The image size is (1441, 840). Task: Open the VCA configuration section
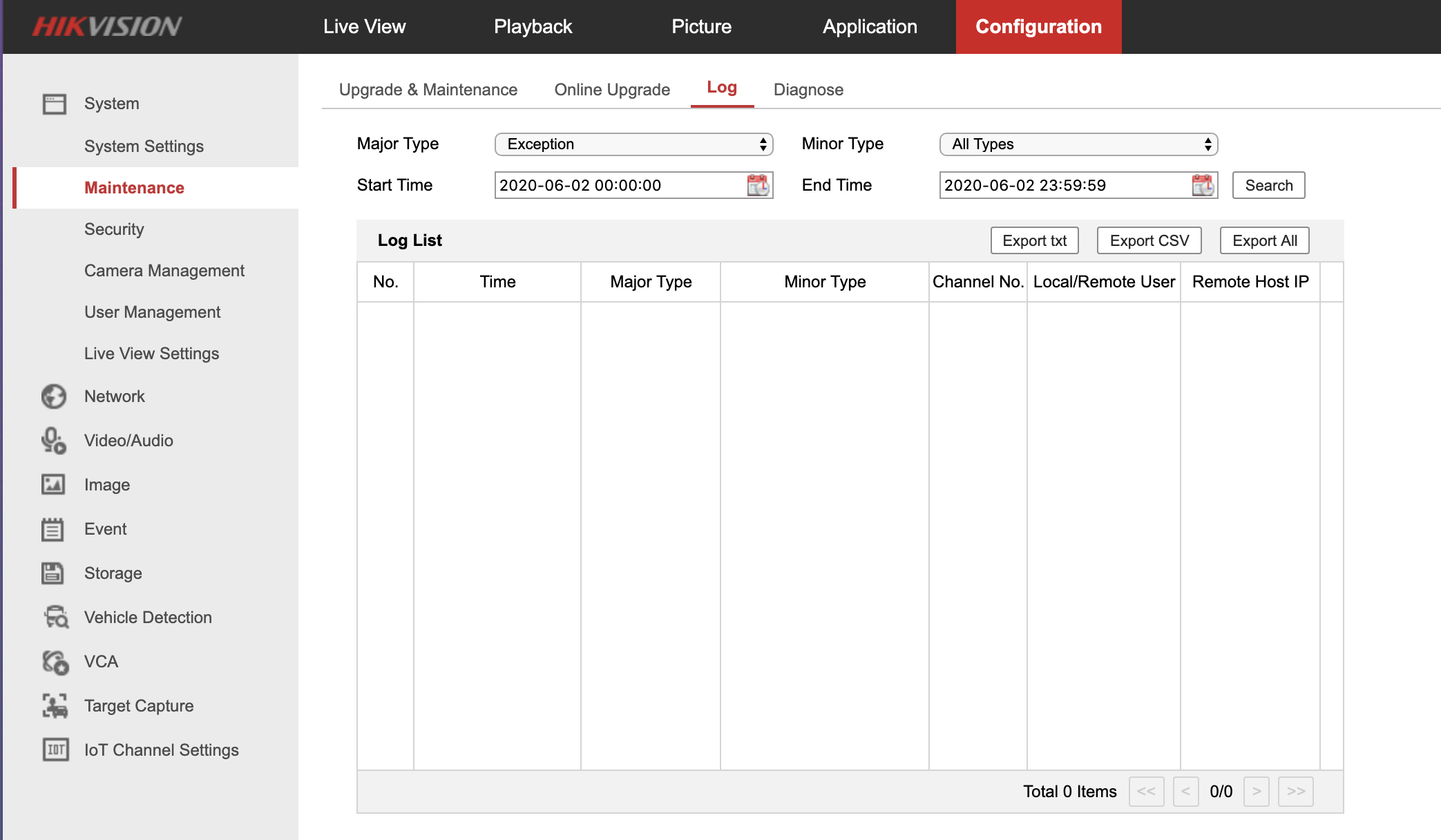point(100,661)
